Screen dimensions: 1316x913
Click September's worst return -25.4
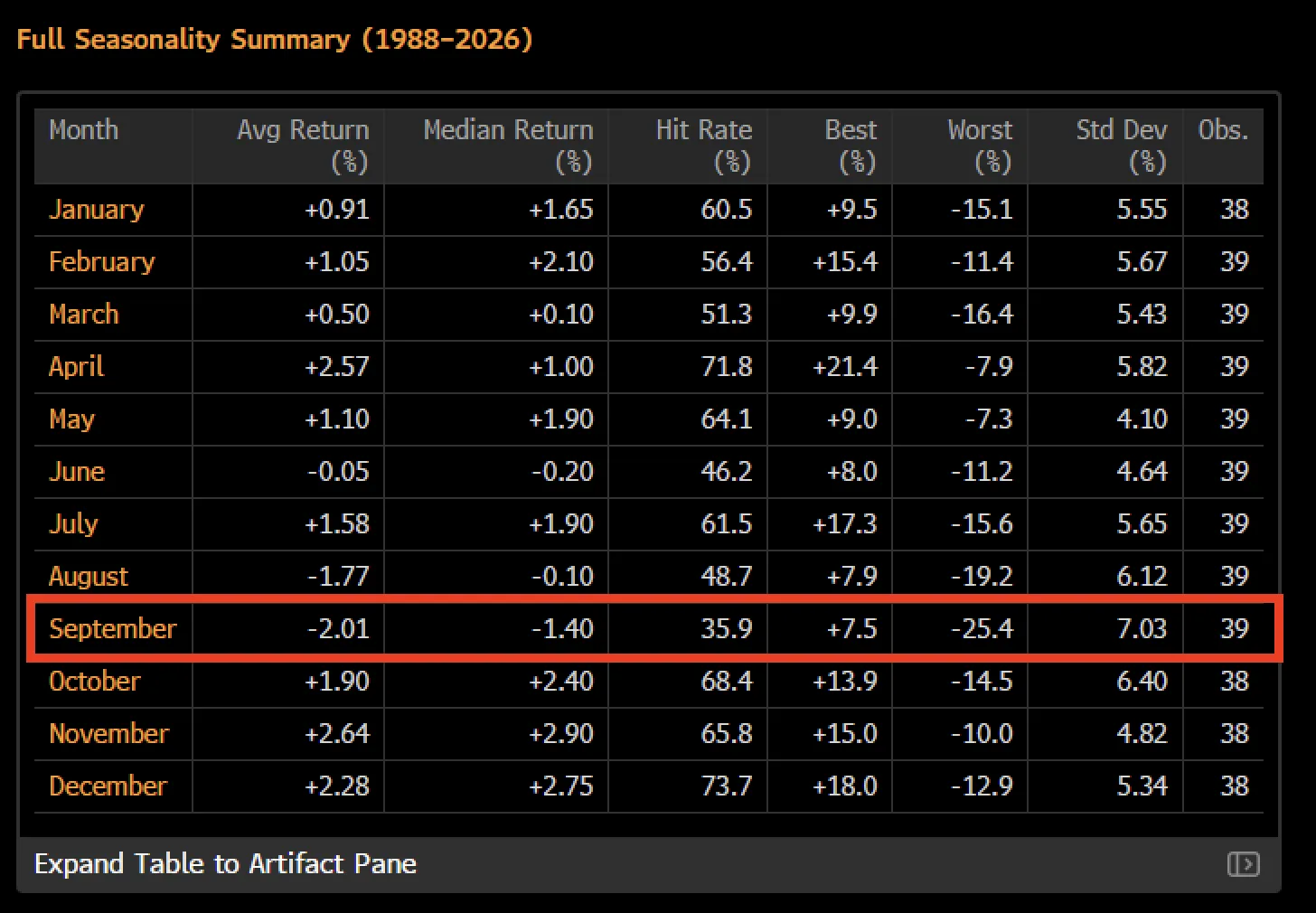[x=982, y=629]
